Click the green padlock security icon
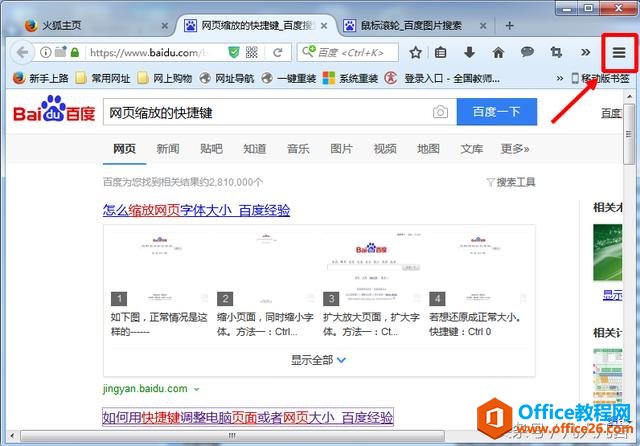This screenshot has width=640, height=446. click(x=75, y=52)
